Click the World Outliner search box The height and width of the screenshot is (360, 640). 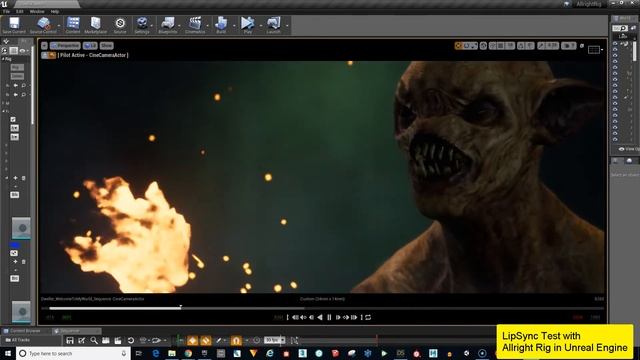[620, 28]
